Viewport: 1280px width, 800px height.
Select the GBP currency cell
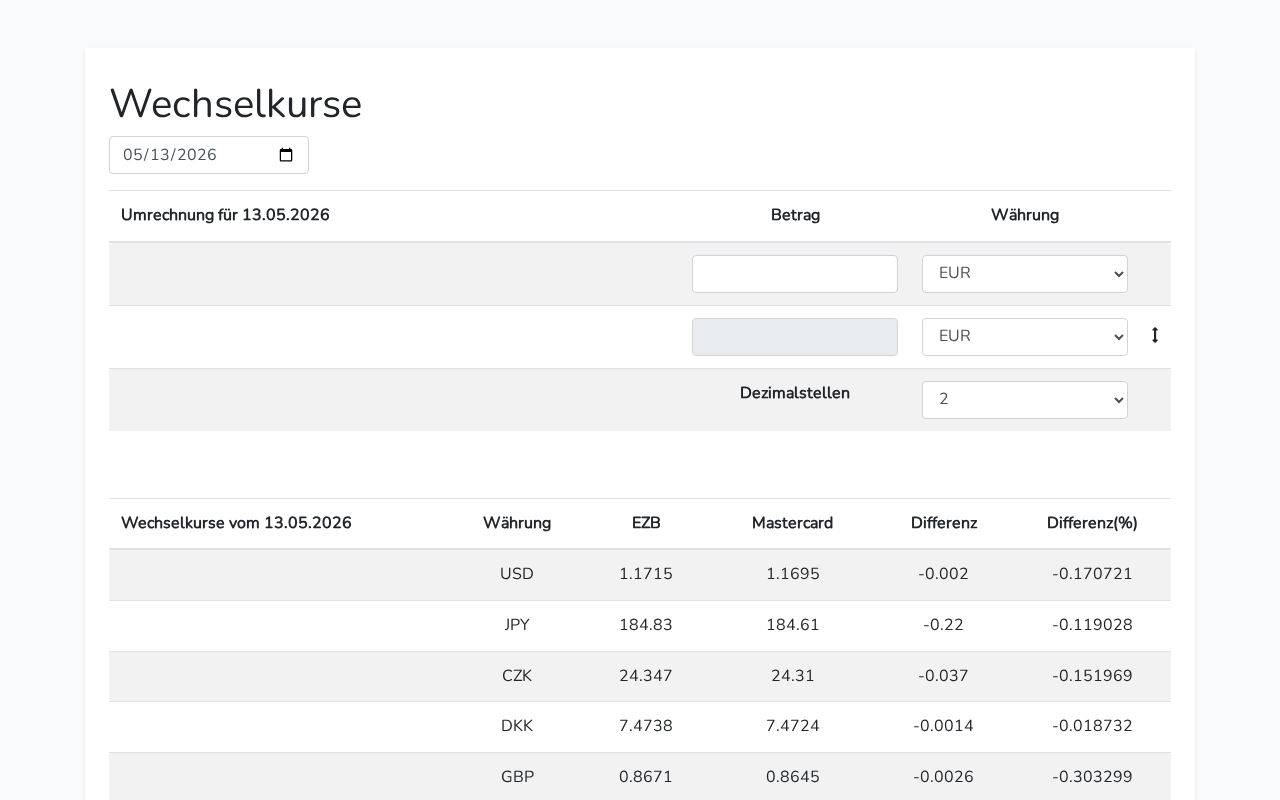point(517,777)
